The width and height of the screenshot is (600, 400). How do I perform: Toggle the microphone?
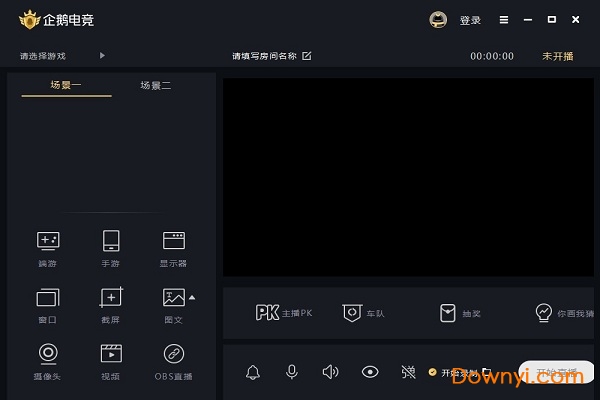(x=292, y=372)
